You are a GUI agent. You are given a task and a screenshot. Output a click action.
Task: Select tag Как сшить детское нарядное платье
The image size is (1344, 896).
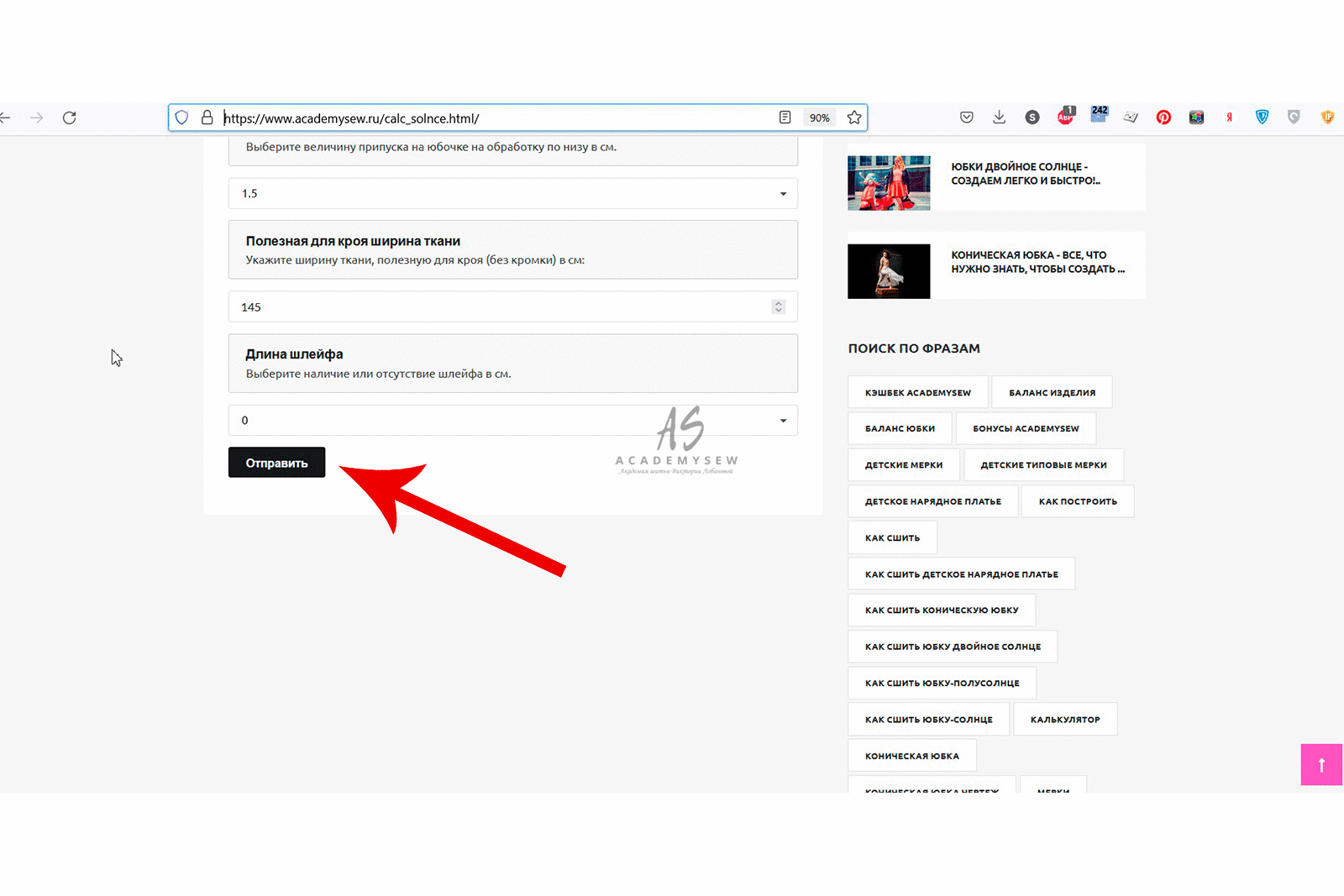pos(962,574)
